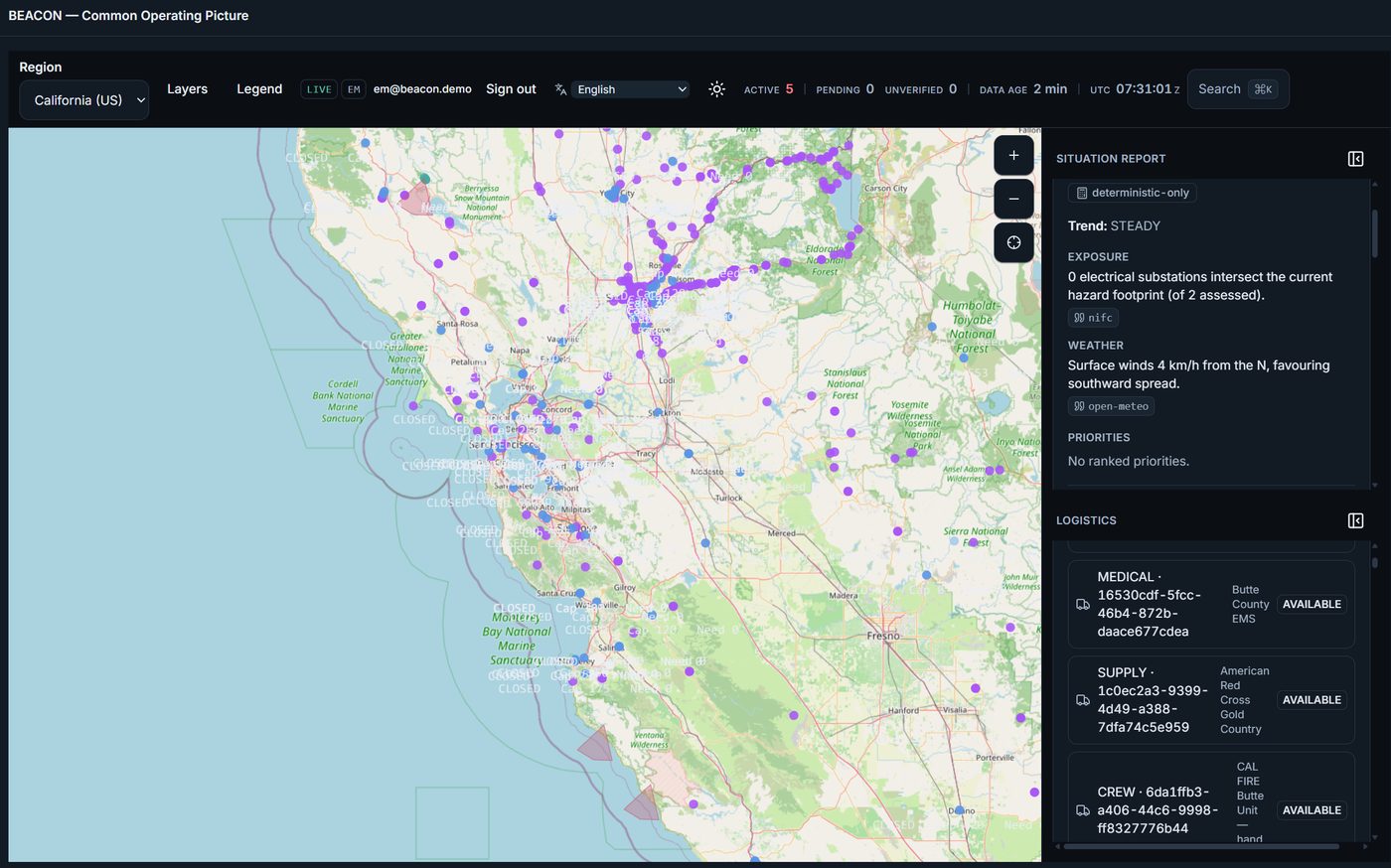Viewport: 1391px width, 868px height.
Task: Switch theme with the sun icon
Action: click(x=716, y=89)
